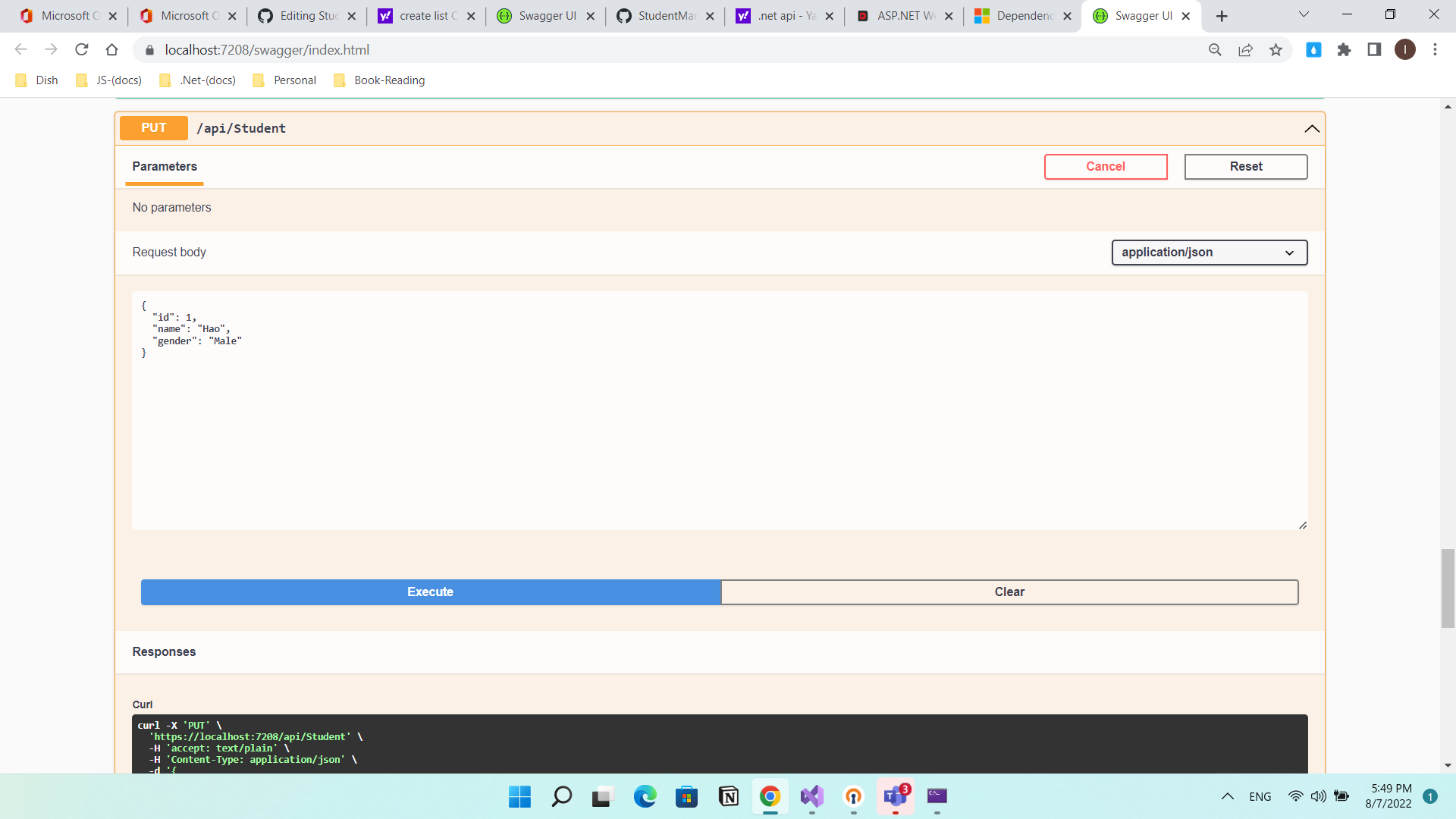The image size is (1456, 819).
Task: Open the Chrome user profile icon
Action: tap(1405, 49)
